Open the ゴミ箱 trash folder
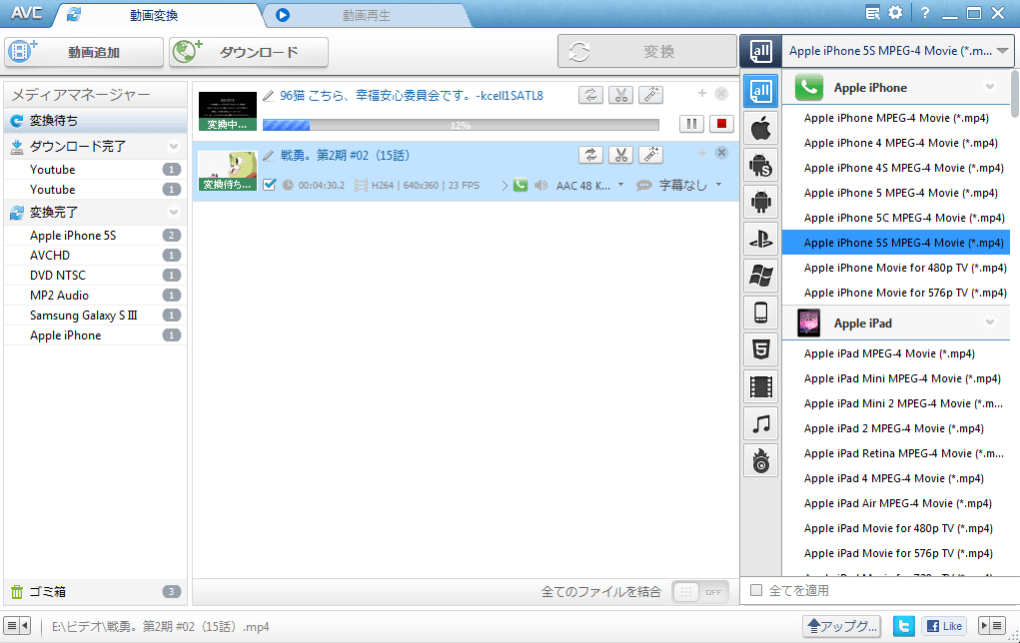 pos(96,592)
